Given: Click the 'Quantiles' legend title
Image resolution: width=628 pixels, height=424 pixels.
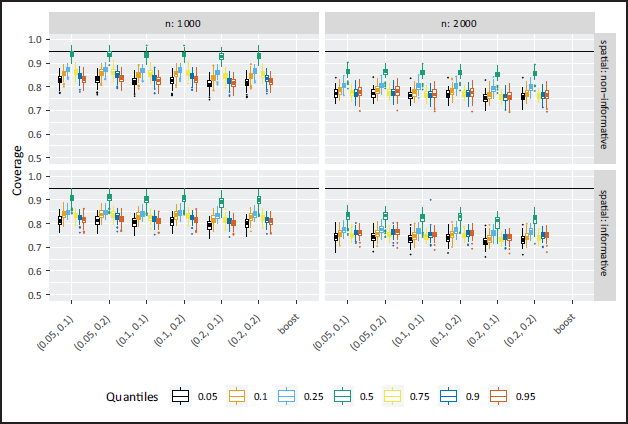Looking at the screenshot, I should click(x=132, y=397).
